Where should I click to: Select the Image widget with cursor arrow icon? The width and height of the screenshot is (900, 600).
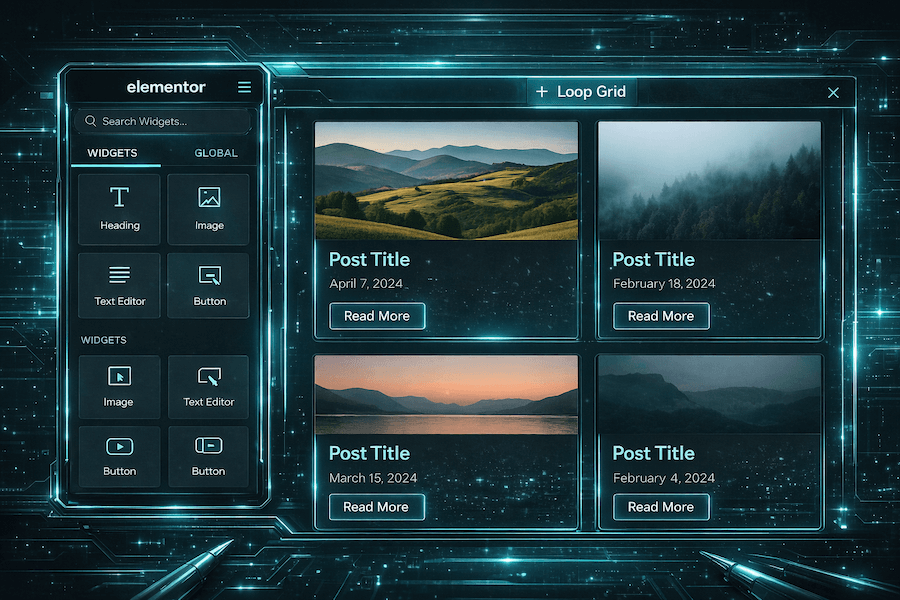coord(119,387)
